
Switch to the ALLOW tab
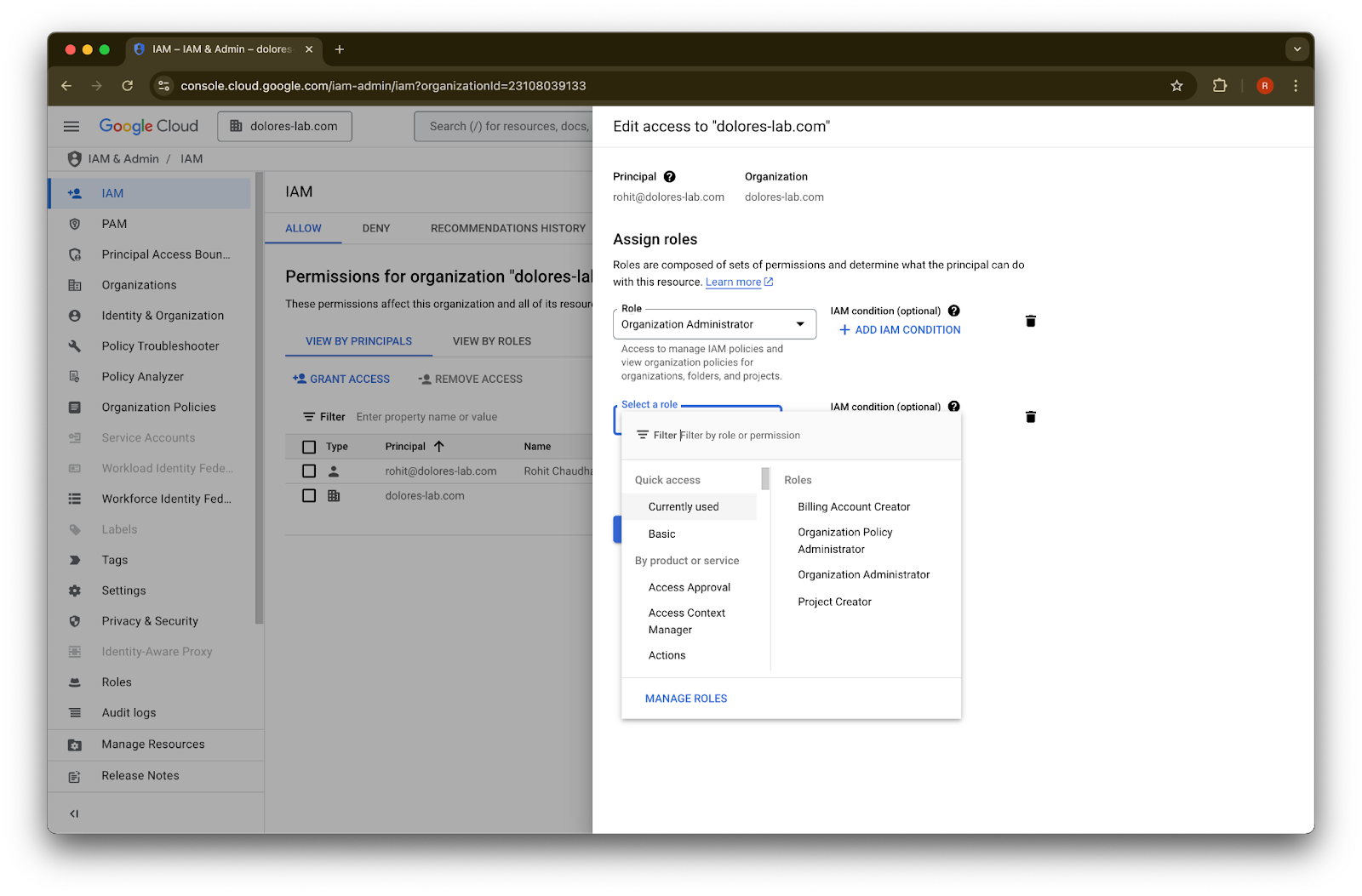click(303, 228)
